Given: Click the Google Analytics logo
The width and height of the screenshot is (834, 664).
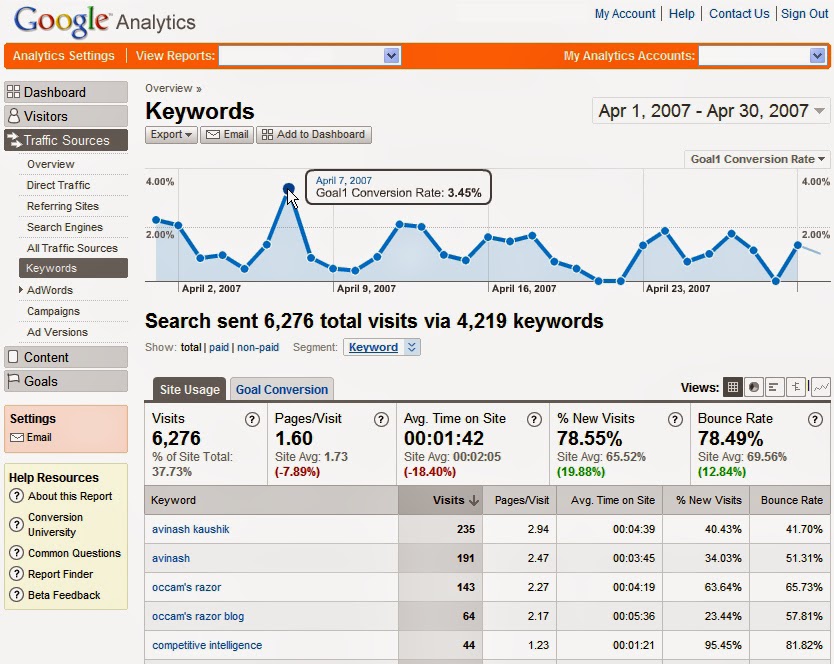Looking at the screenshot, I should pos(105,22).
